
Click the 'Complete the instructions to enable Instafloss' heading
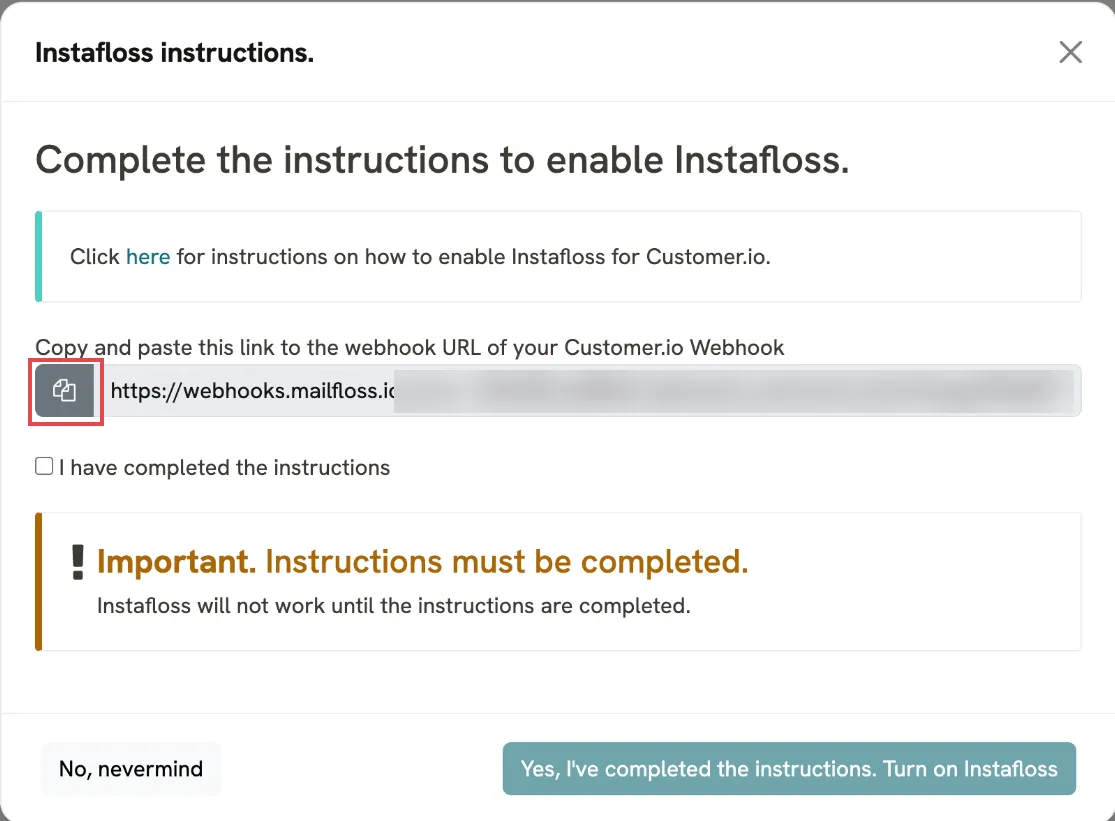click(x=442, y=160)
